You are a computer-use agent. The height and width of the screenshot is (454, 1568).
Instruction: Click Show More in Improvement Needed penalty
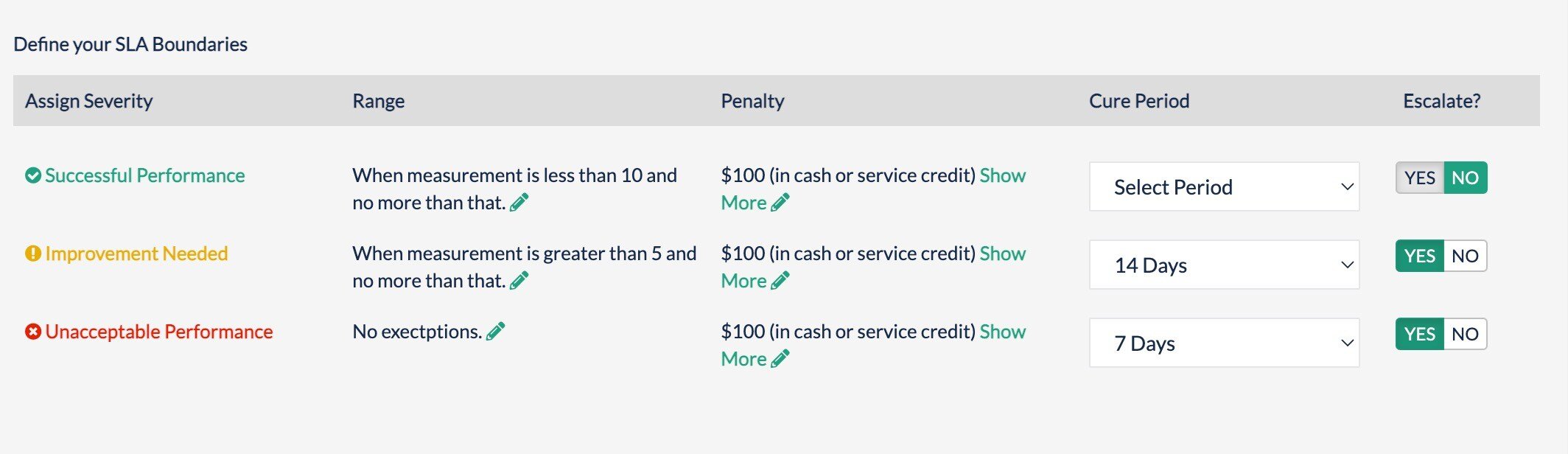click(x=1002, y=254)
